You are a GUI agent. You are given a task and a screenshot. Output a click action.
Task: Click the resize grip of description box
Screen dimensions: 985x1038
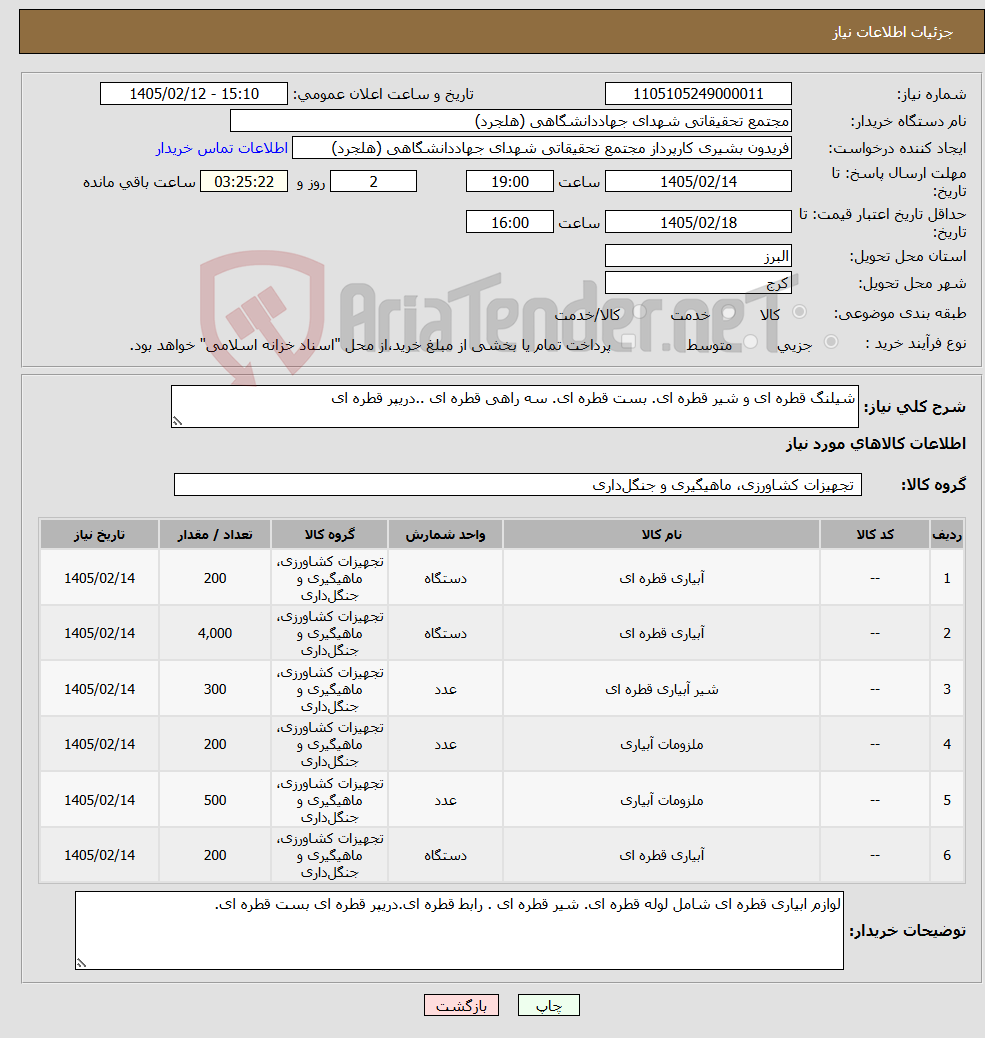coord(177,421)
